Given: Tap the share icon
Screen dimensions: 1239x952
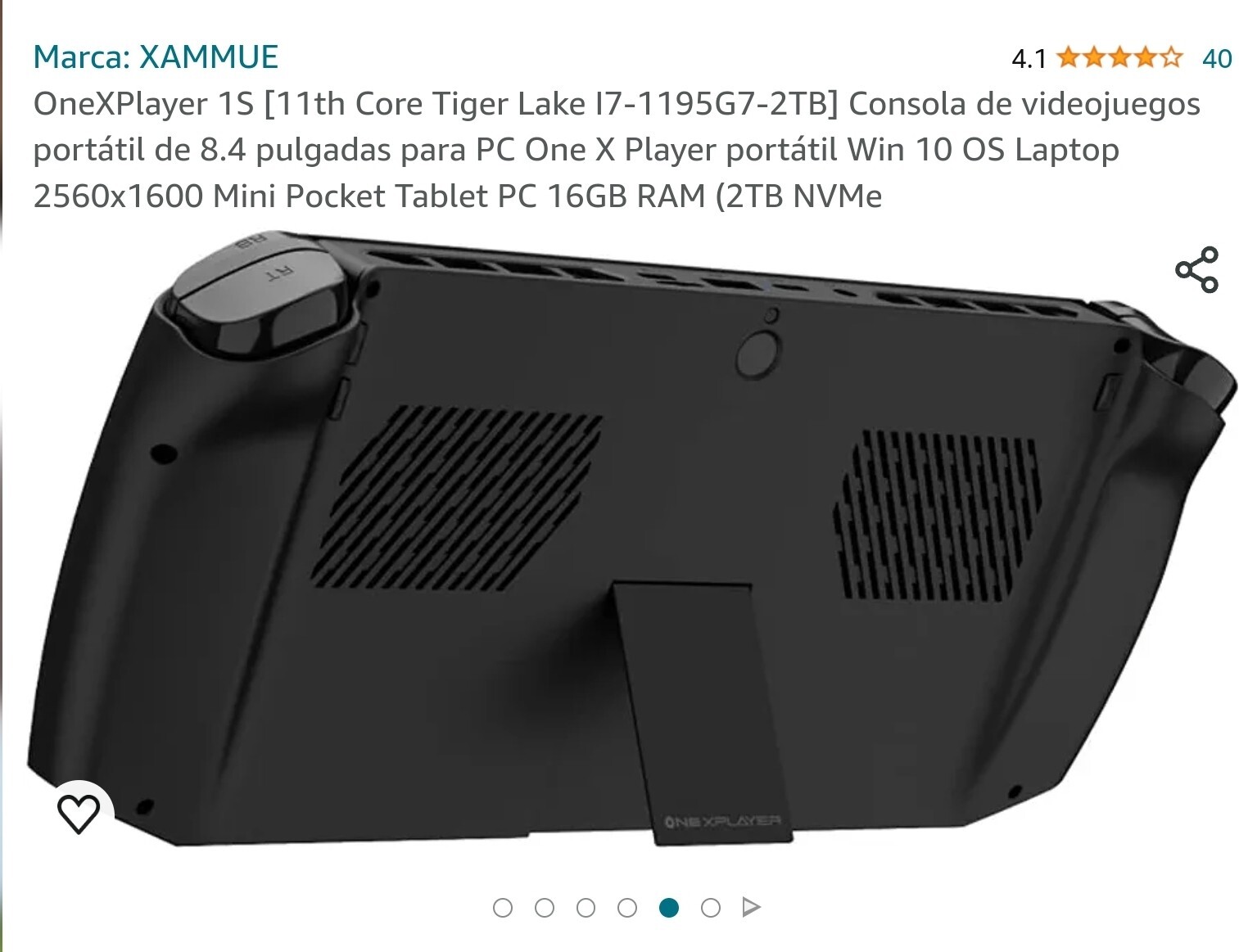Looking at the screenshot, I should point(1197,269).
